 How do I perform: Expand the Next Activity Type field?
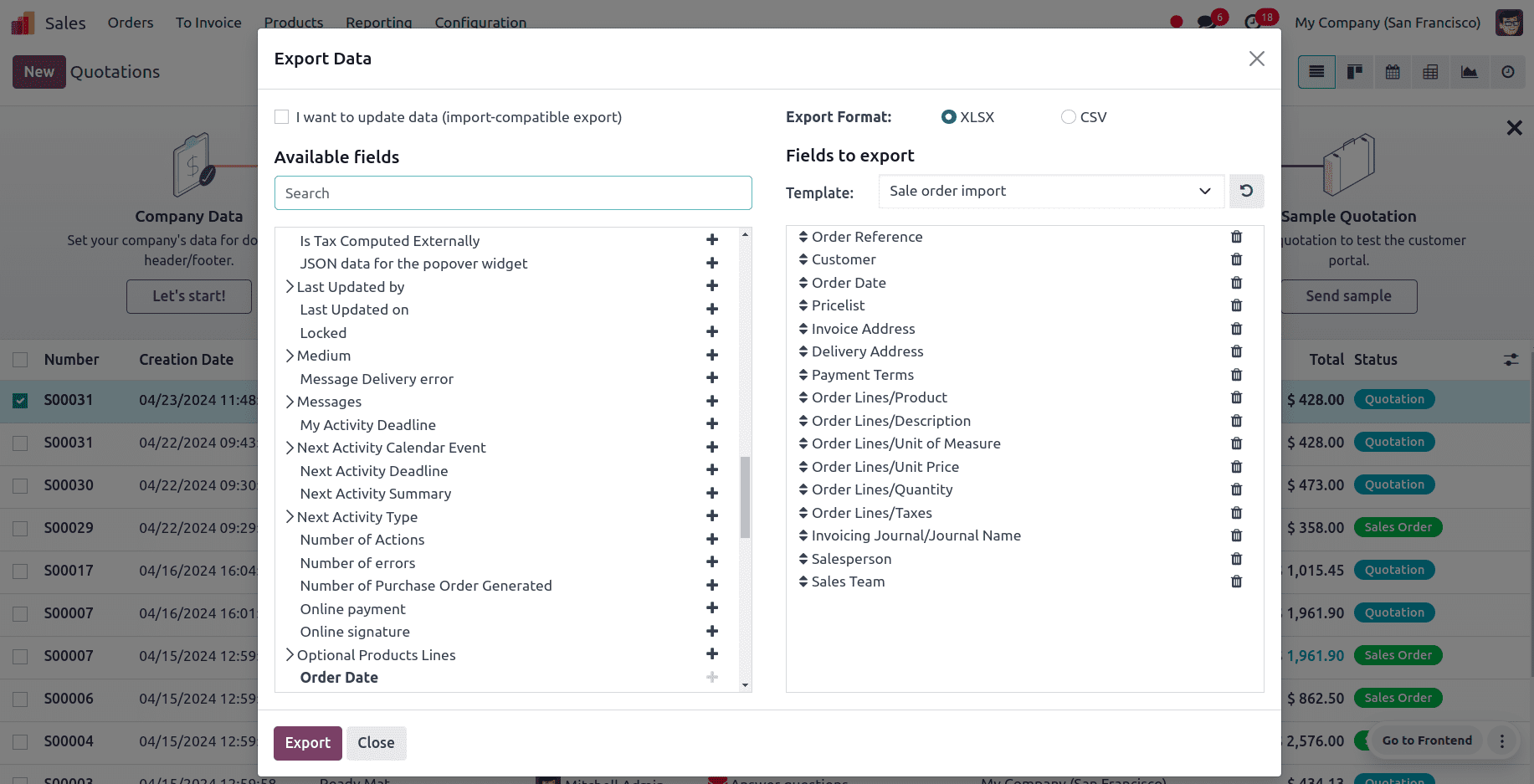pyautogui.click(x=290, y=516)
